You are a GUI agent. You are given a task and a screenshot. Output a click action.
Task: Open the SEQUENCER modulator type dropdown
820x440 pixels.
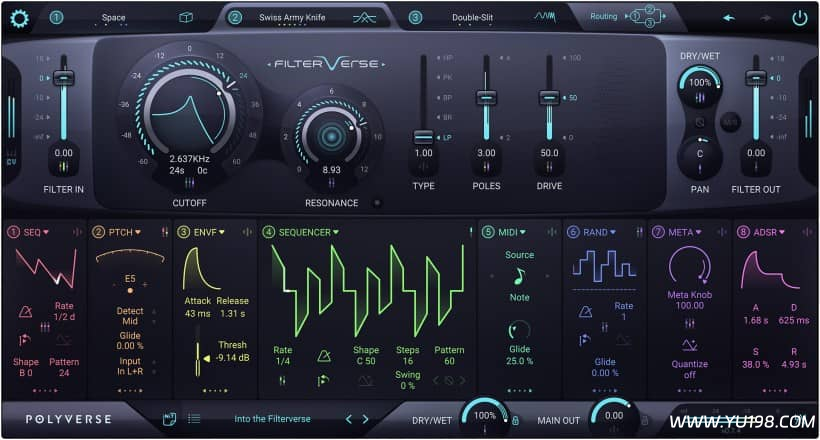(309, 232)
